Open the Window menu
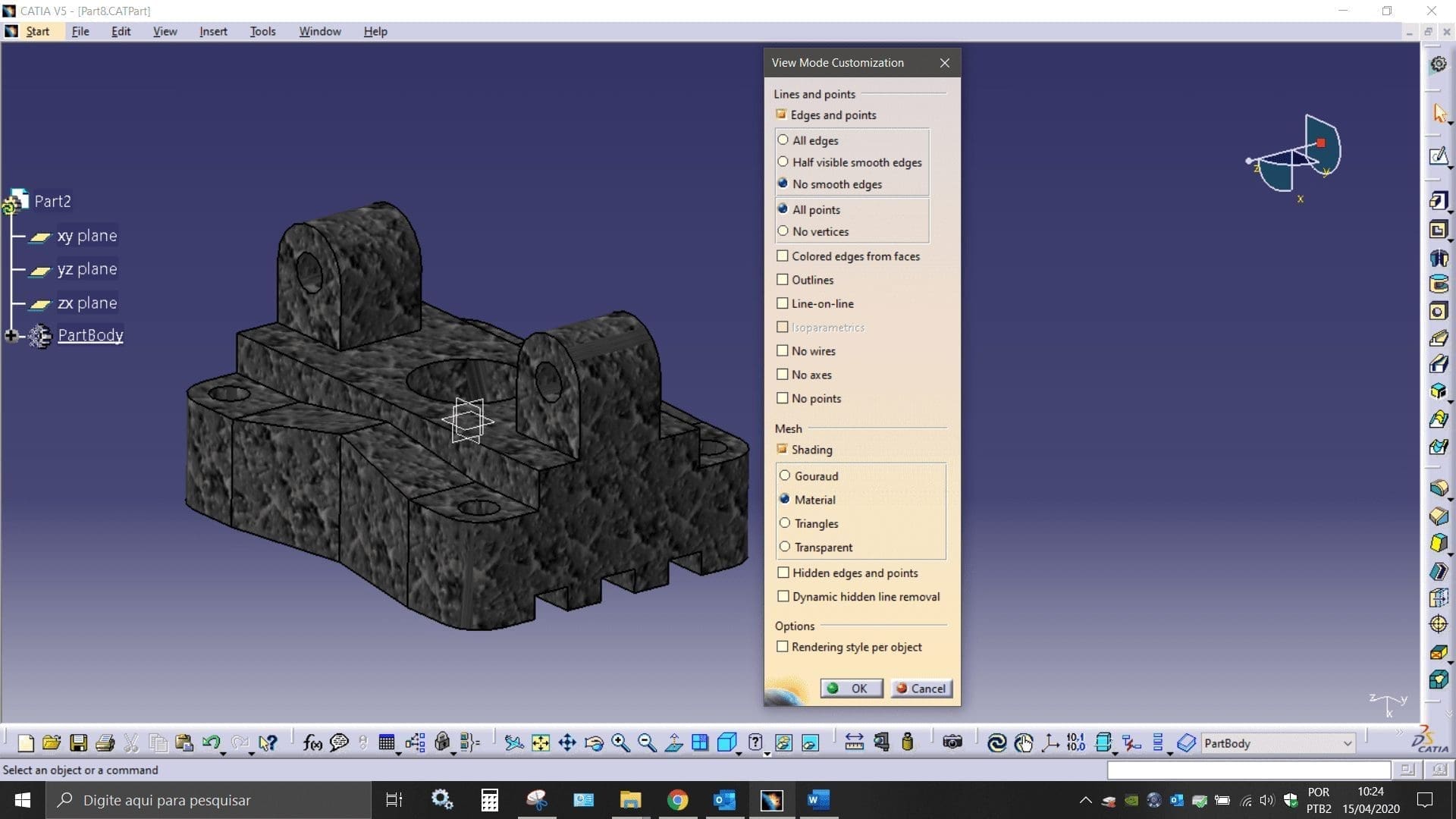1456x819 pixels. [x=319, y=31]
